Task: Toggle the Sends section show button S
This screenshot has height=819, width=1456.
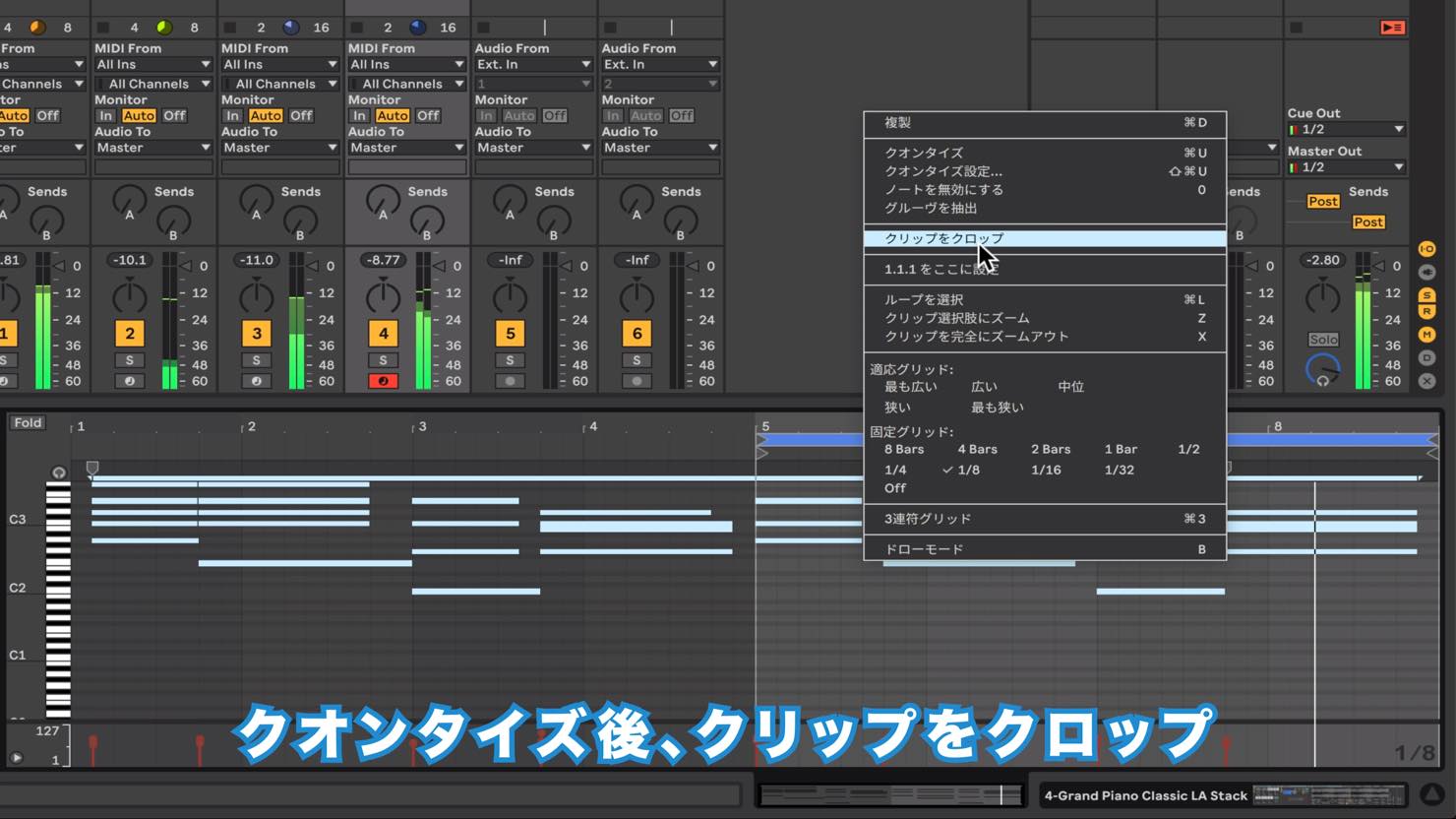Action: (1426, 295)
